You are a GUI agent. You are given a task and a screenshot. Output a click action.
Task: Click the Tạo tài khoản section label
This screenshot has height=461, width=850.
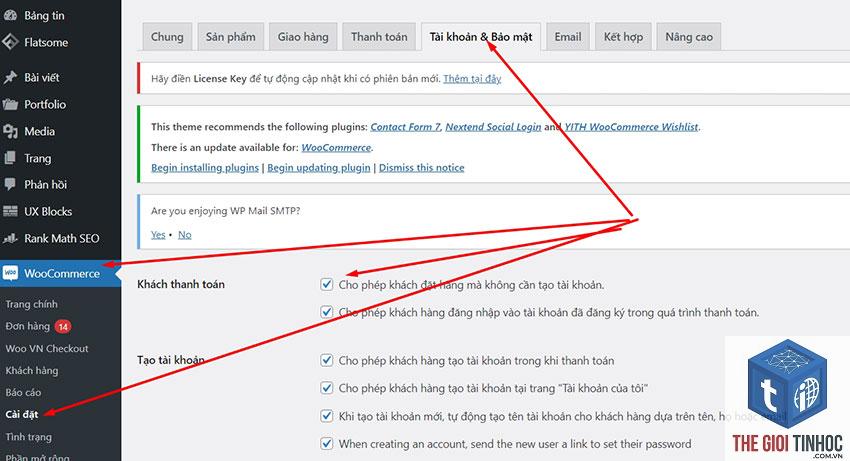(x=171, y=360)
